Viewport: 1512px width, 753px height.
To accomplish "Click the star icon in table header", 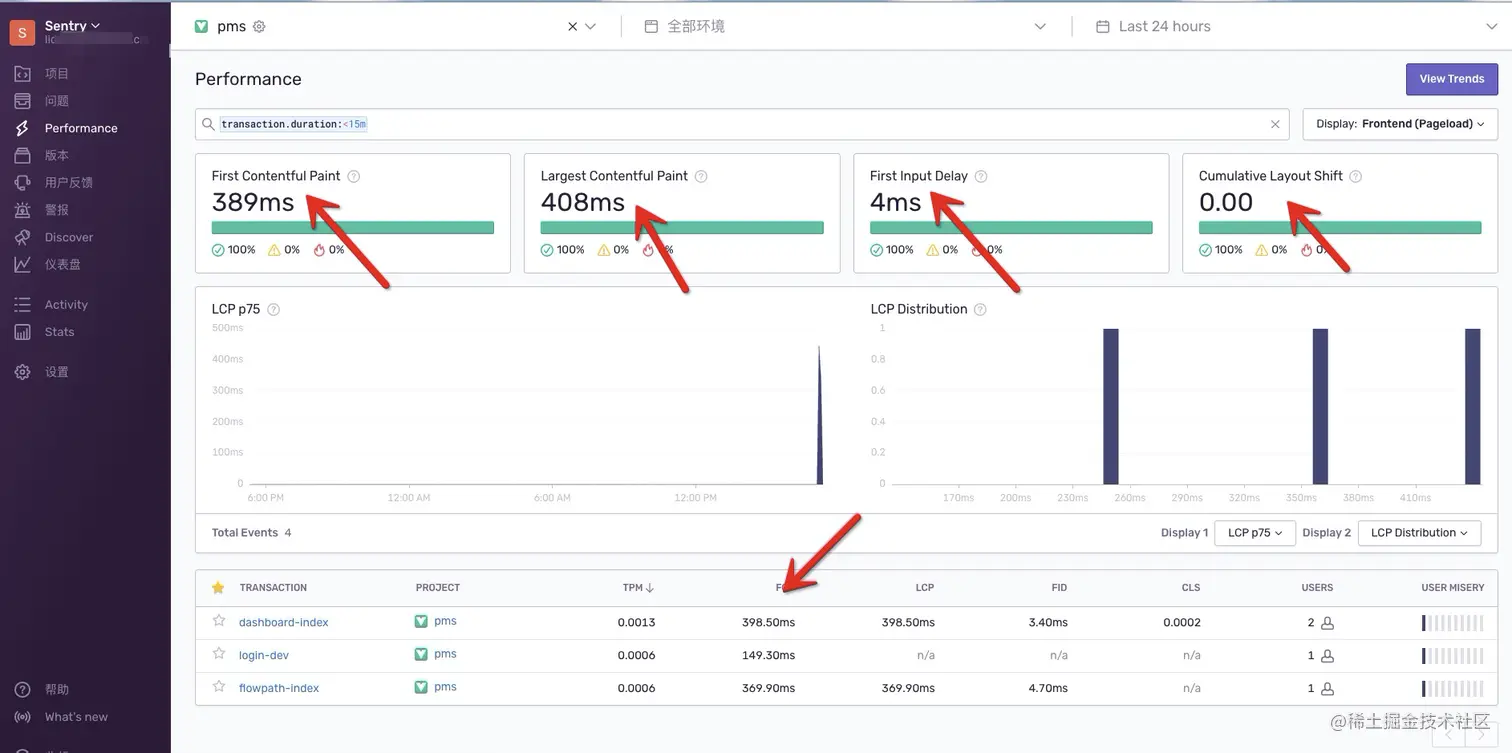I will (x=218, y=588).
